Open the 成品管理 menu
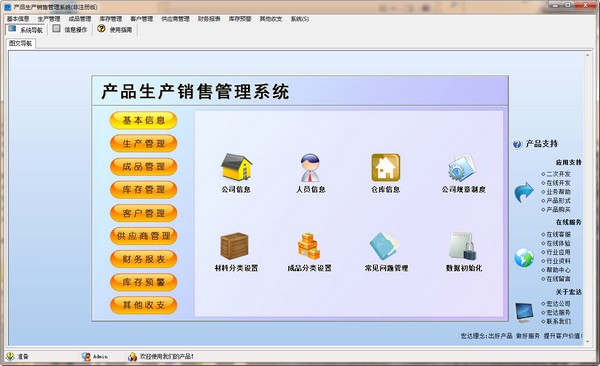 coord(80,19)
